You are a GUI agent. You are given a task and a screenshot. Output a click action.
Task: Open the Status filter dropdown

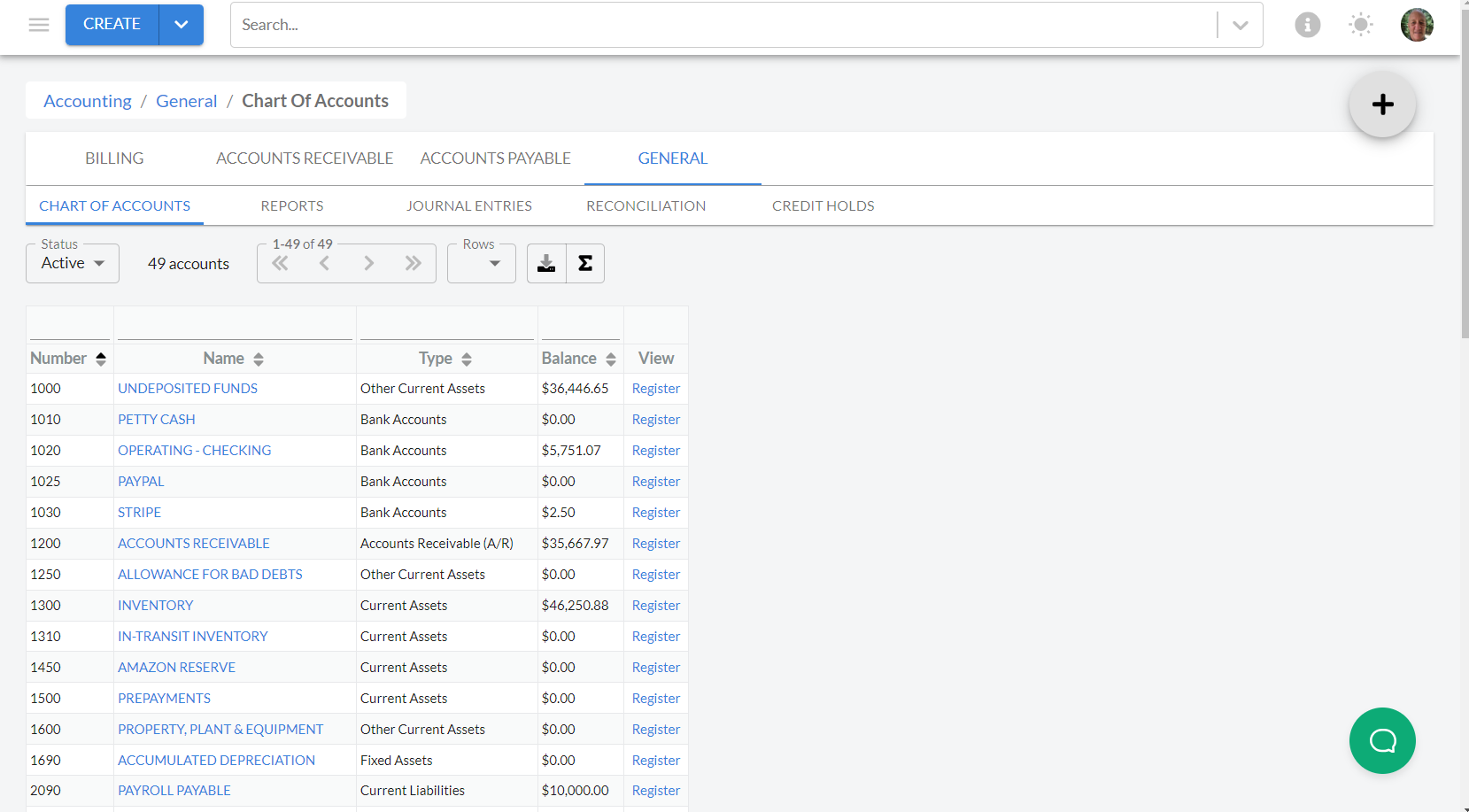tap(72, 263)
